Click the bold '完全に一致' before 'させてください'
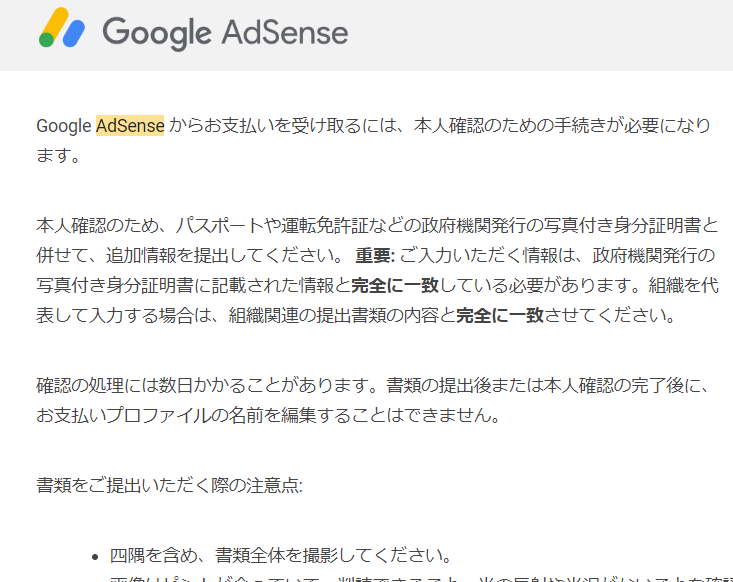 pyautogui.click(x=500, y=315)
